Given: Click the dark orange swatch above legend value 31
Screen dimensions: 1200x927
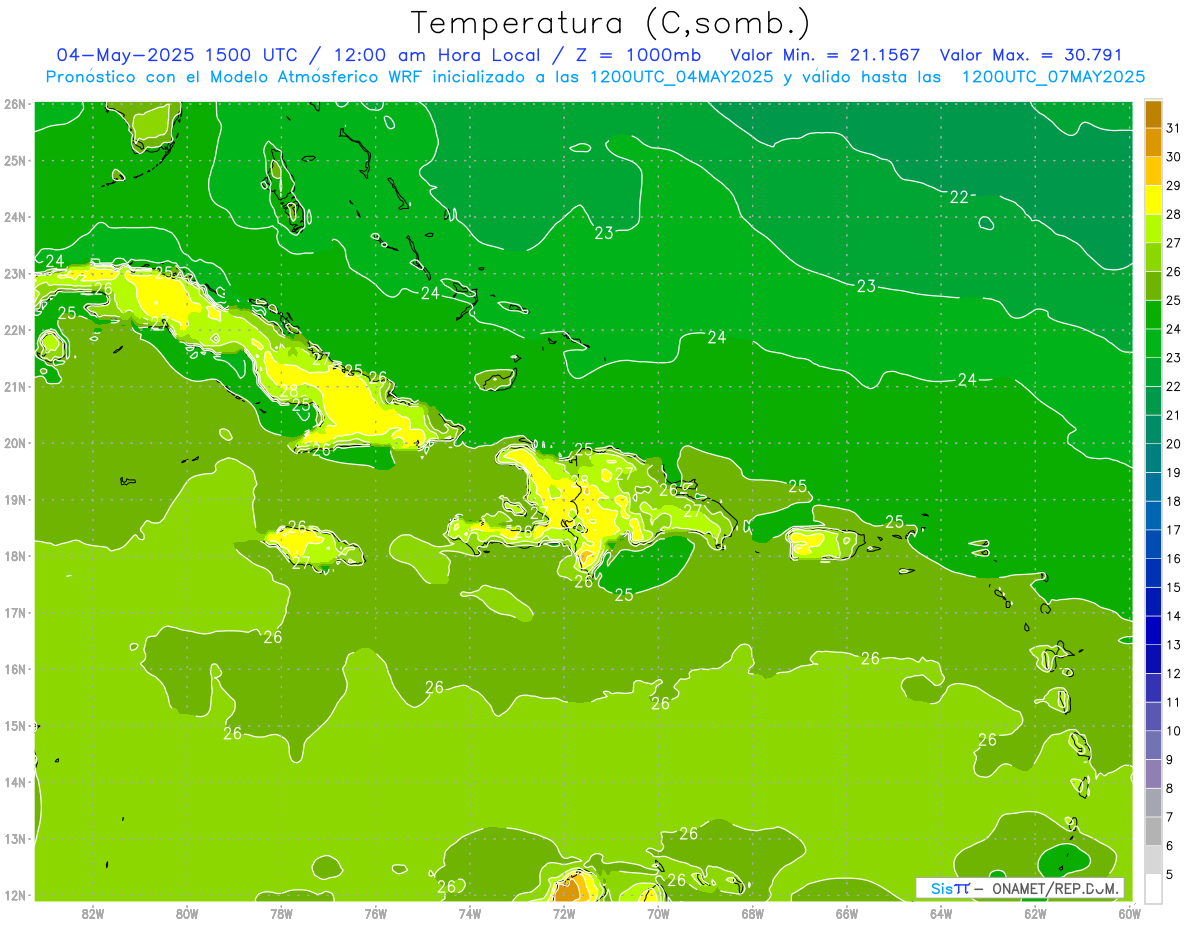Looking at the screenshot, I should [1154, 114].
